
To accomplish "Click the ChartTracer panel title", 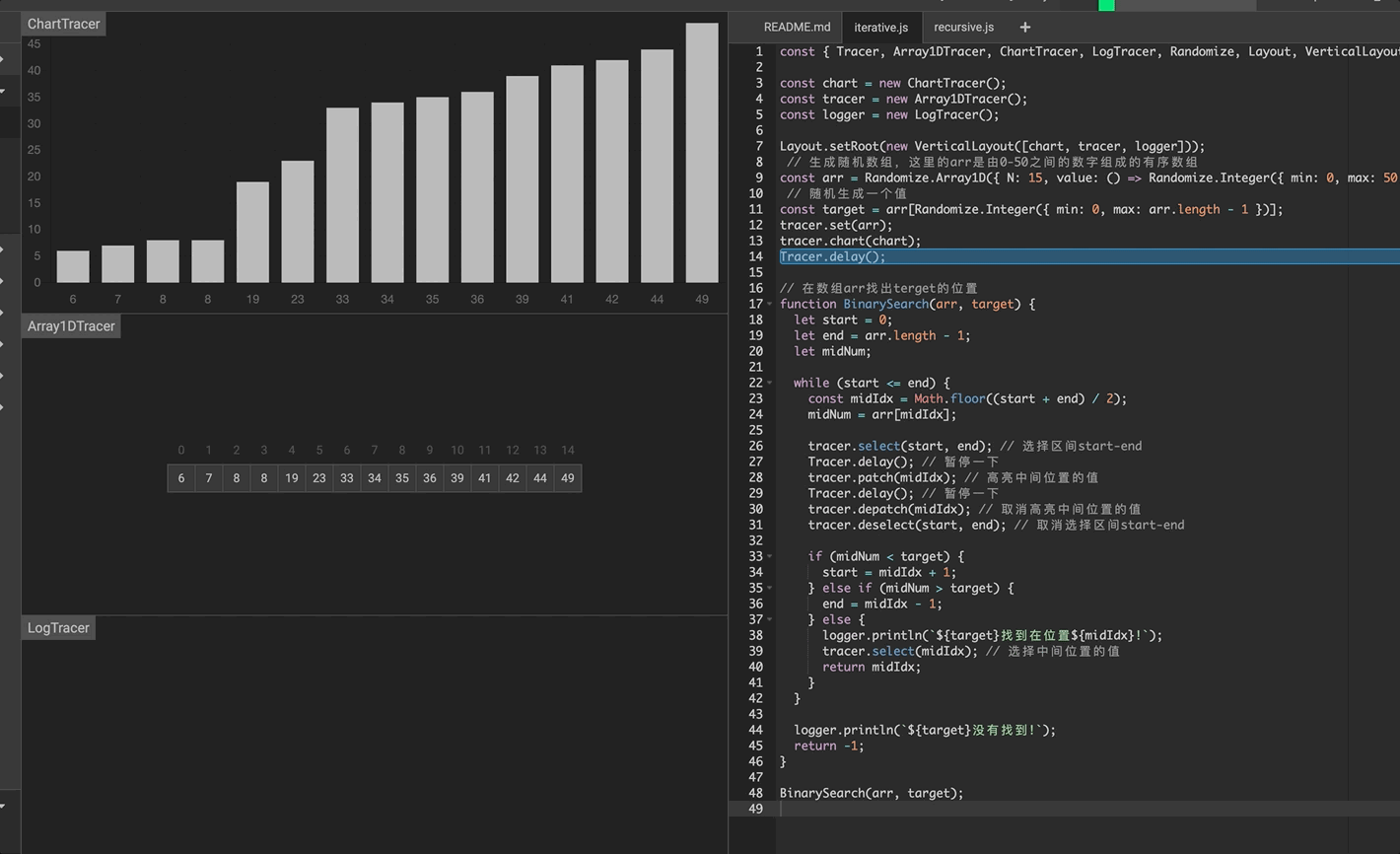I will (x=63, y=24).
